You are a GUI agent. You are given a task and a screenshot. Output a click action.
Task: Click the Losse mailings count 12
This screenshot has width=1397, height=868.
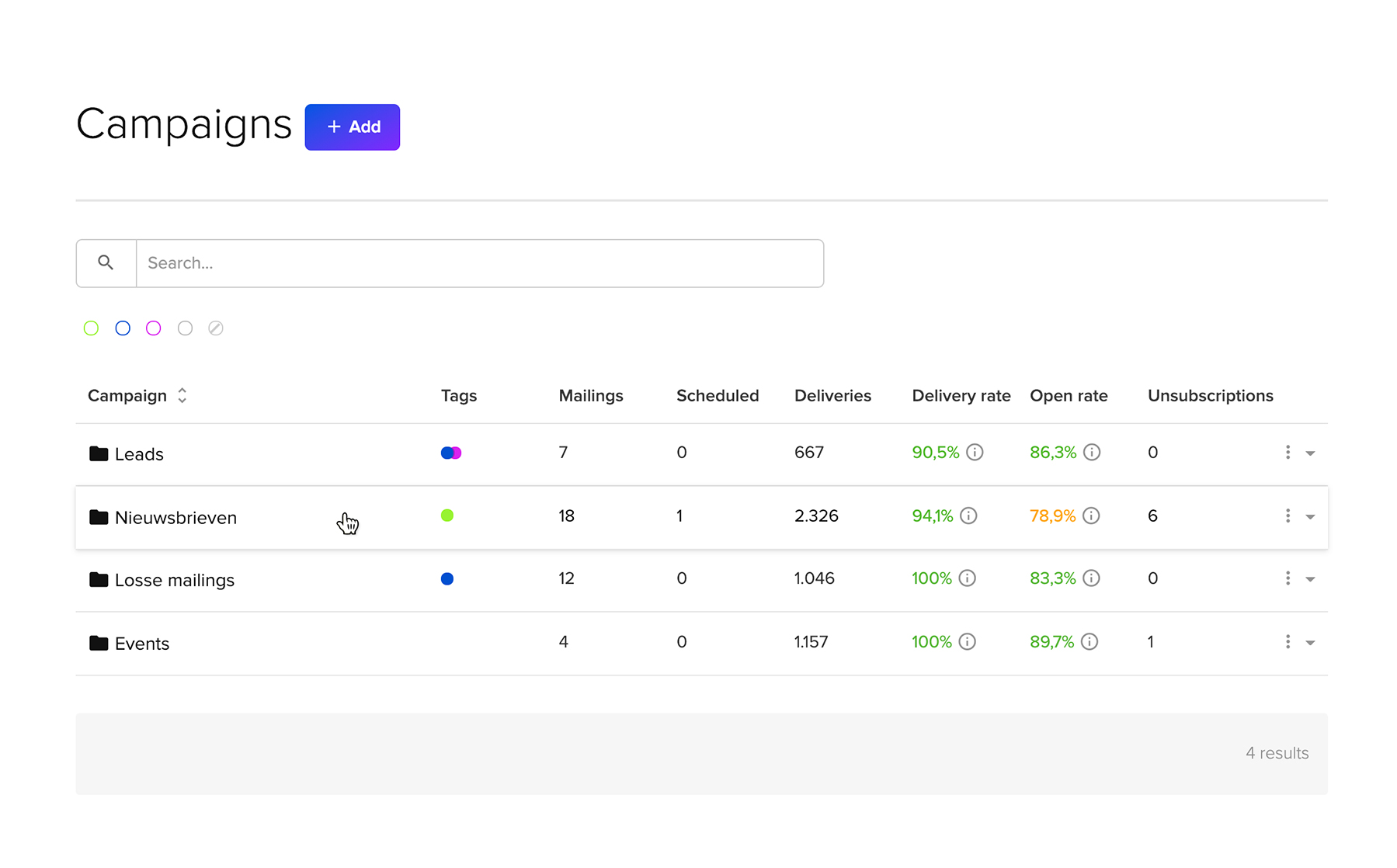567,579
